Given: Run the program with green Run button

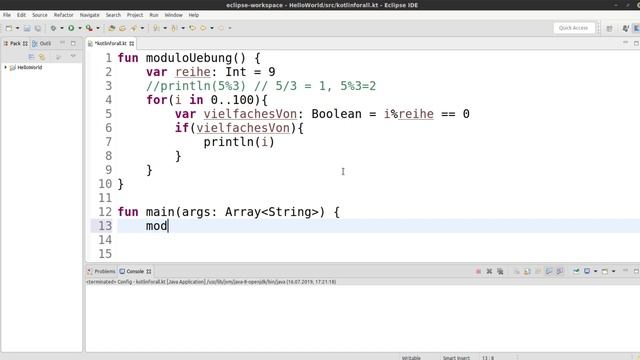Looking at the screenshot, I should (x=71, y=28).
